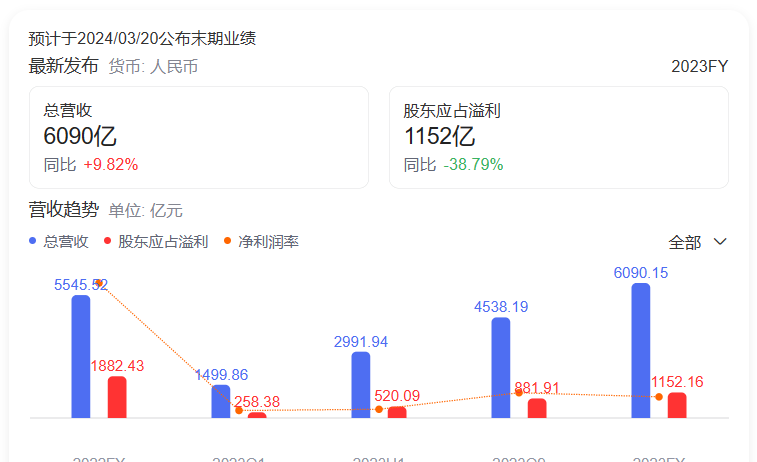
Task: Toggle the 总营收 legend item
Action: click(x=59, y=242)
